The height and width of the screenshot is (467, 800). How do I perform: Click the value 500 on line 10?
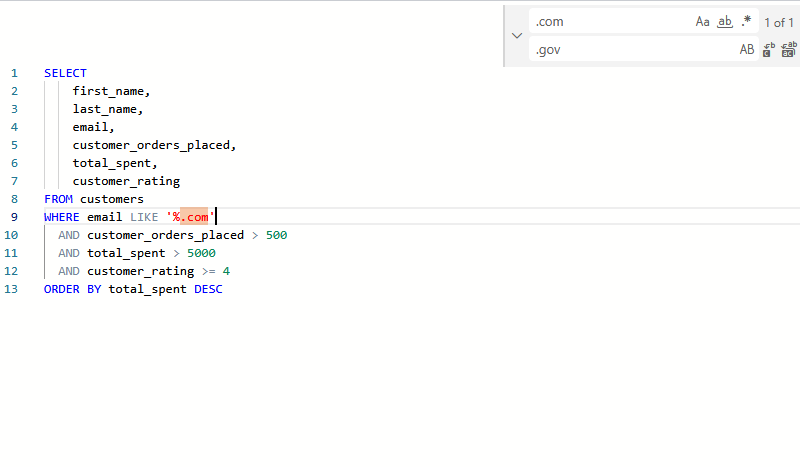pyautogui.click(x=277, y=235)
